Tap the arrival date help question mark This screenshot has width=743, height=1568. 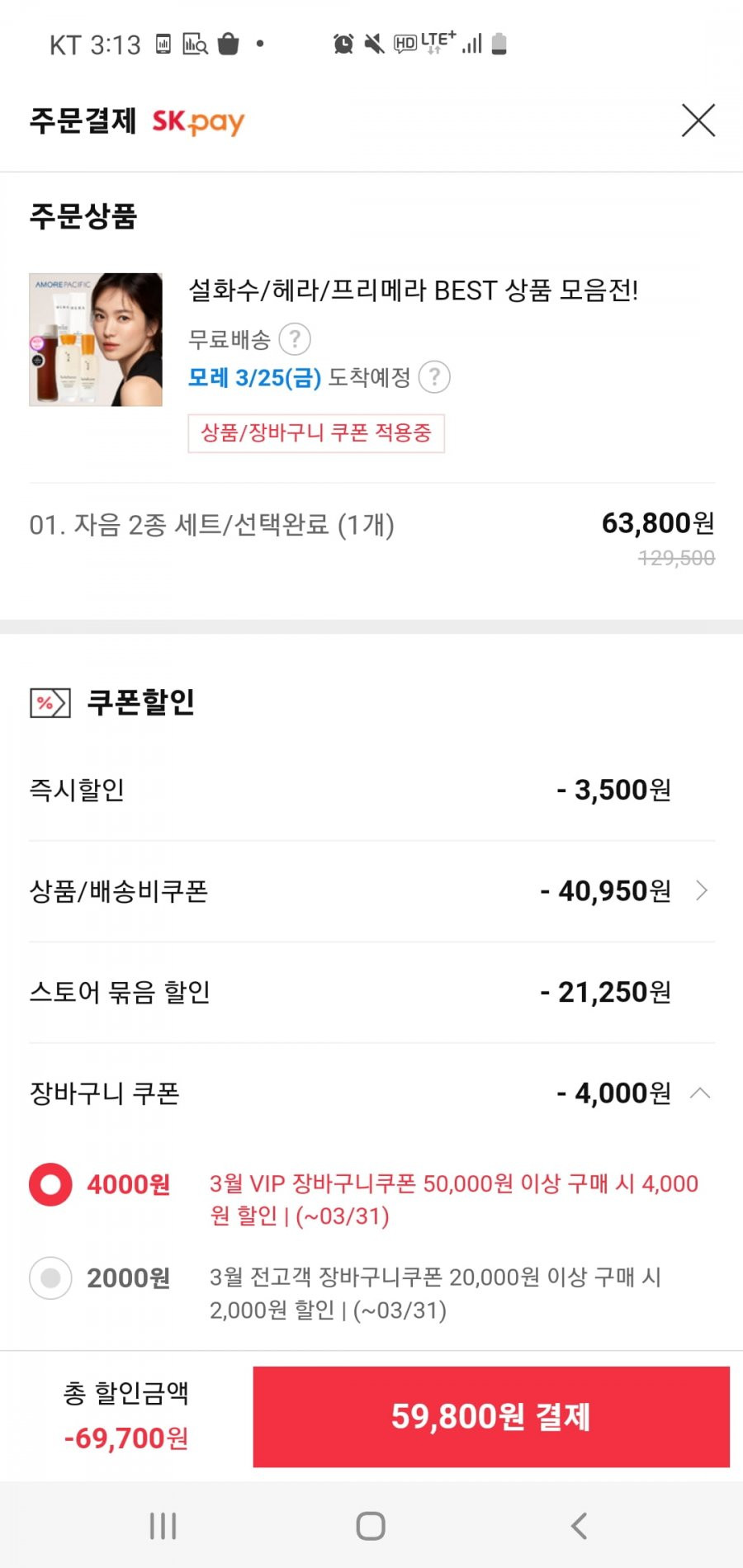tap(434, 377)
